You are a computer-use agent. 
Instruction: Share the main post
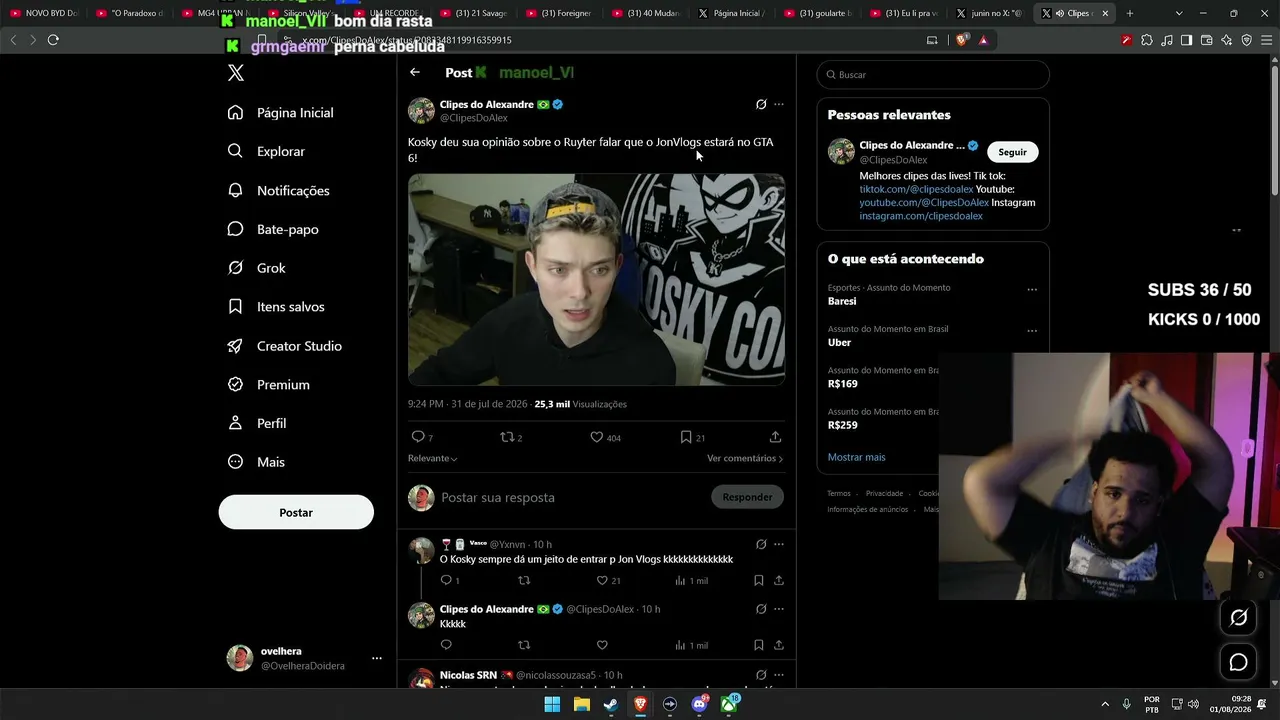pos(775,437)
